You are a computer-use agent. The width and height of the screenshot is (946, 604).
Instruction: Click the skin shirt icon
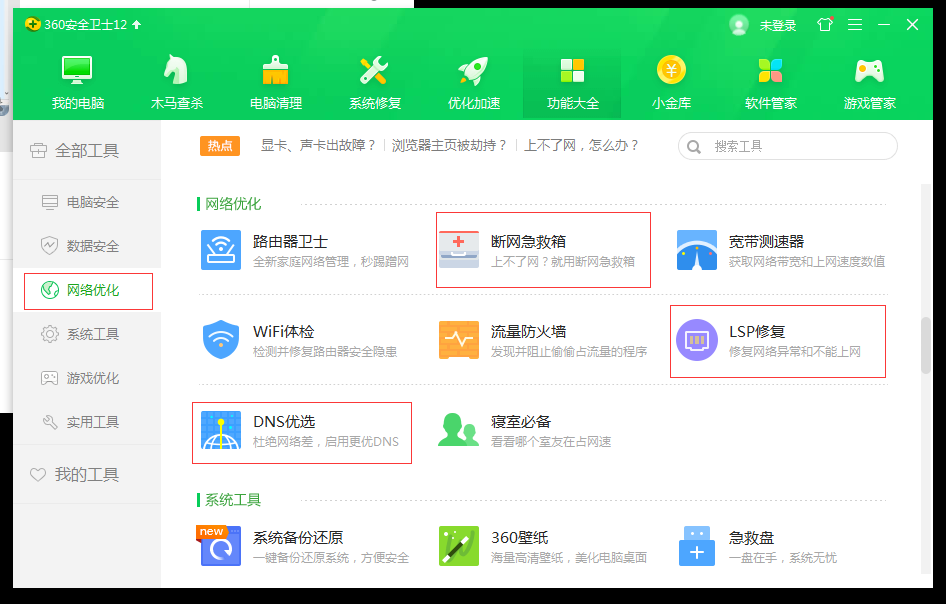(825, 25)
